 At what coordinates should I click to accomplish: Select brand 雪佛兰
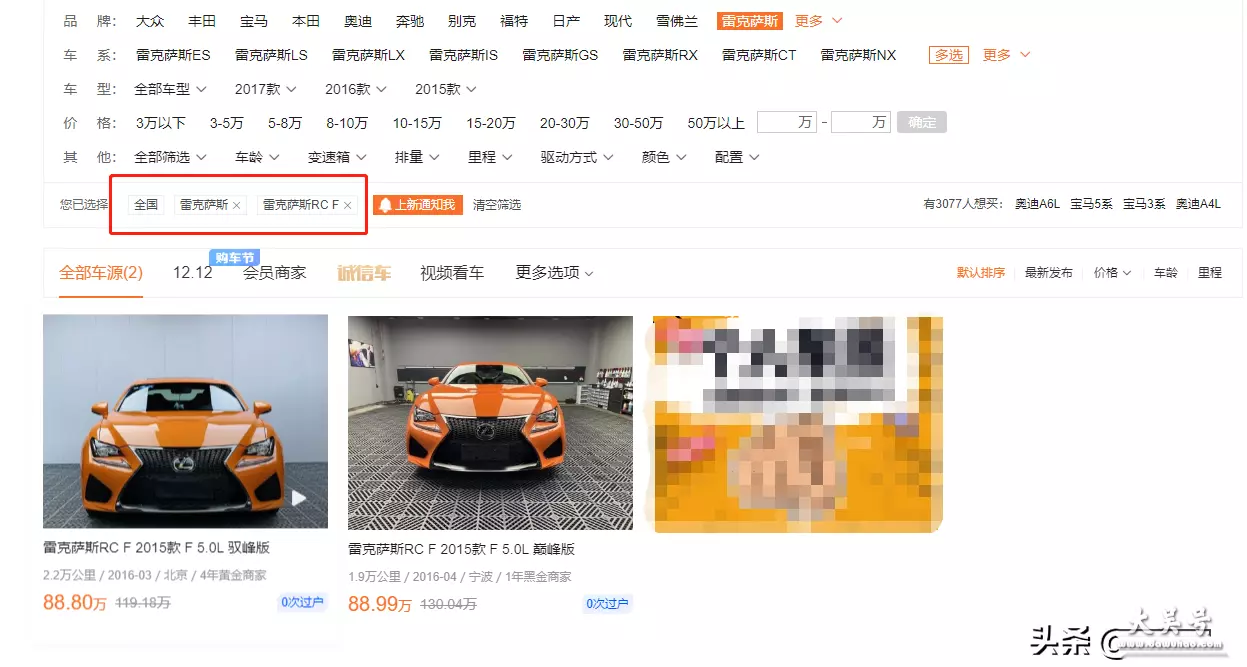(x=677, y=21)
